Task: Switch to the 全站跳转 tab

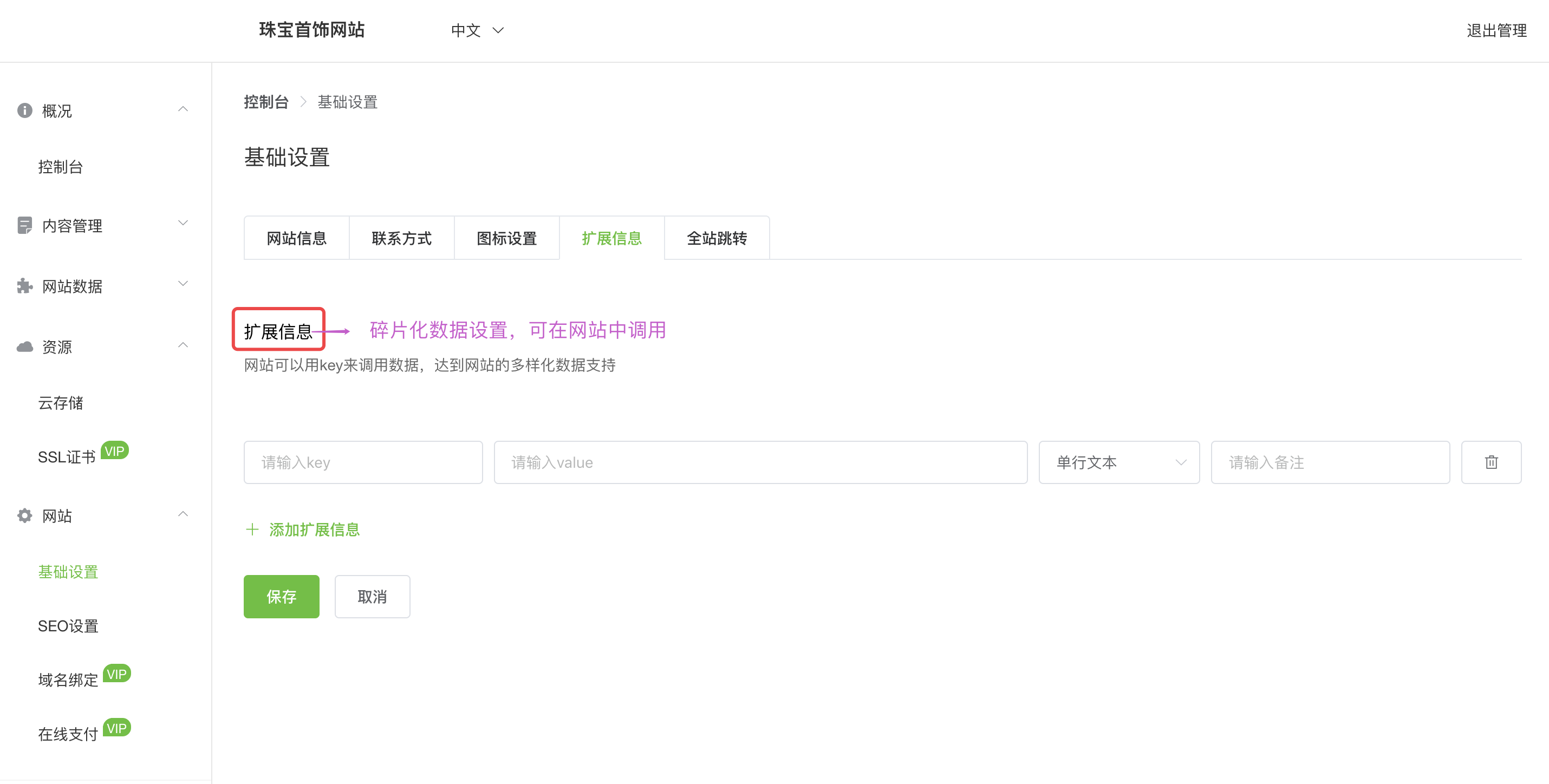Action: click(x=717, y=238)
